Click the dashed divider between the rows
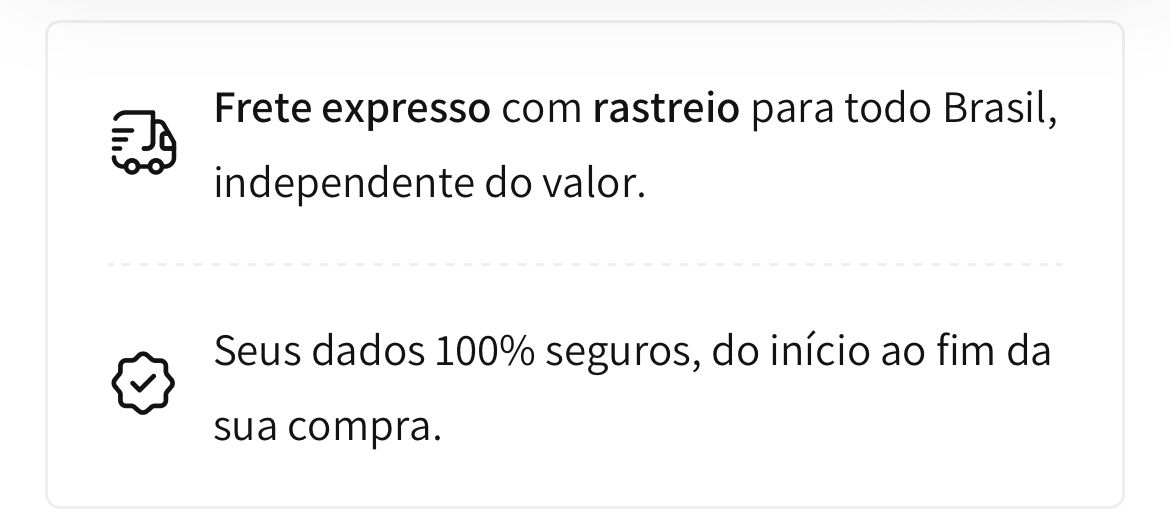Screen dimensions: 1170x532 [585, 264]
